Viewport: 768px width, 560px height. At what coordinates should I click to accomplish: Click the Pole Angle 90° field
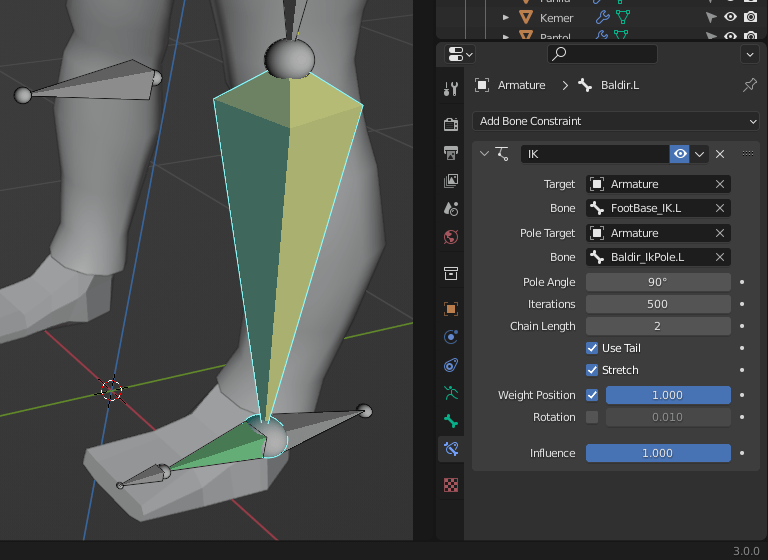(x=658, y=282)
